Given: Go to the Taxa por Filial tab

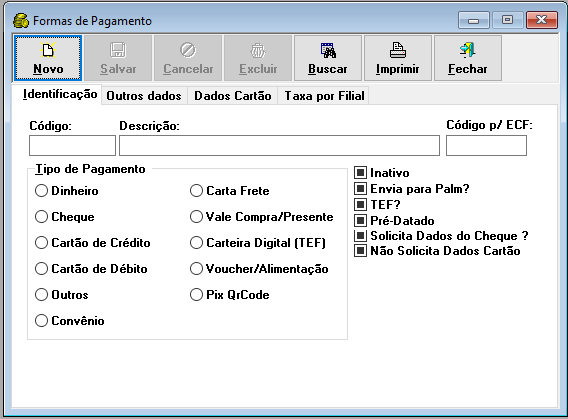Looking at the screenshot, I should point(324,96).
